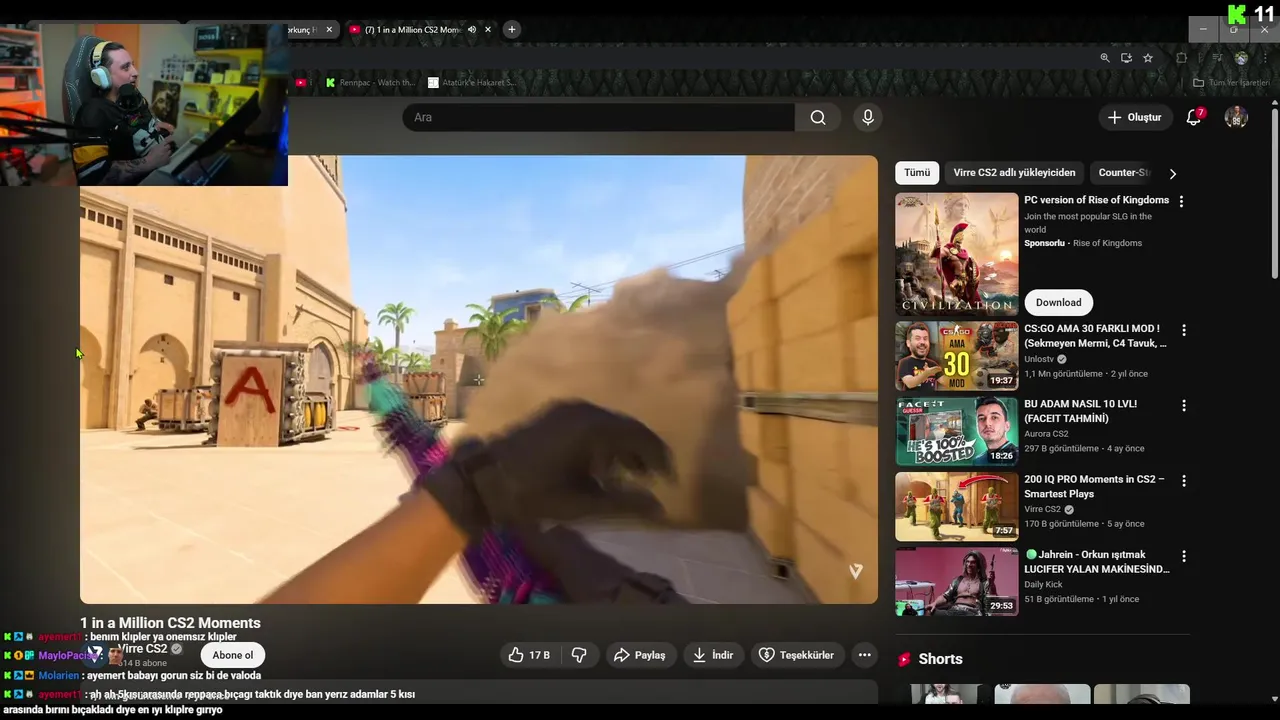This screenshot has height=720, width=1280.
Task: Click Download on Rise of Kingdoms ad
Action: coord(1058,302)
